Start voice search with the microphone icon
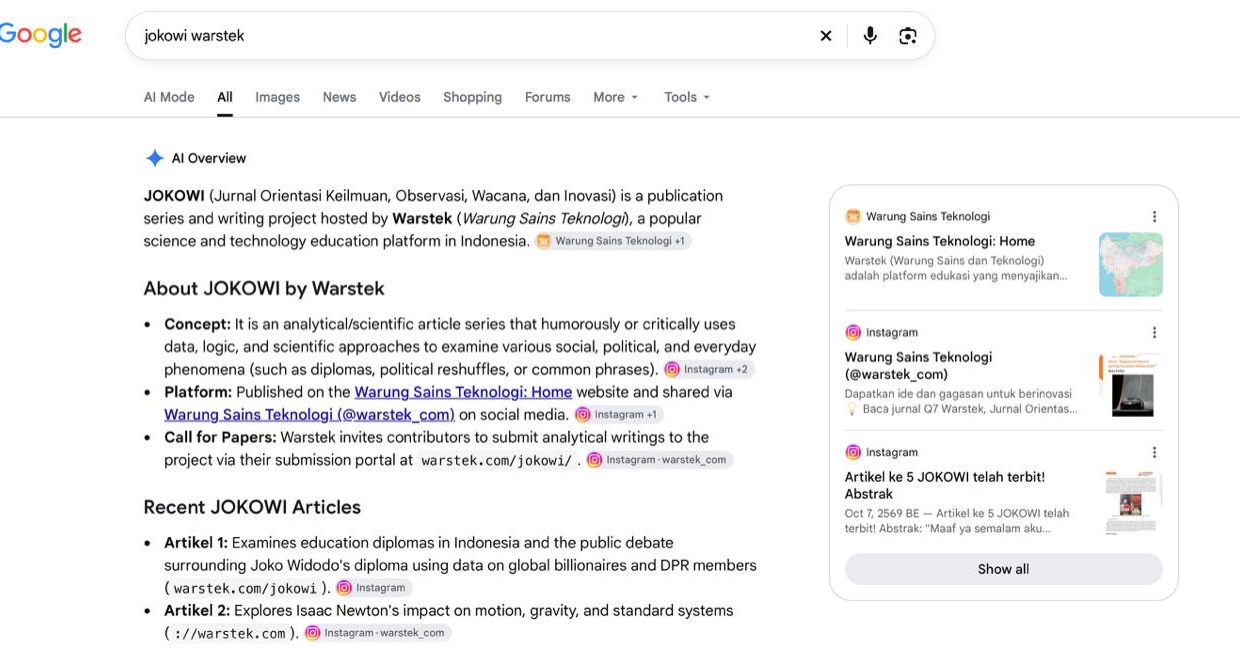This screenshot has height=649, width=1240. 870,36
